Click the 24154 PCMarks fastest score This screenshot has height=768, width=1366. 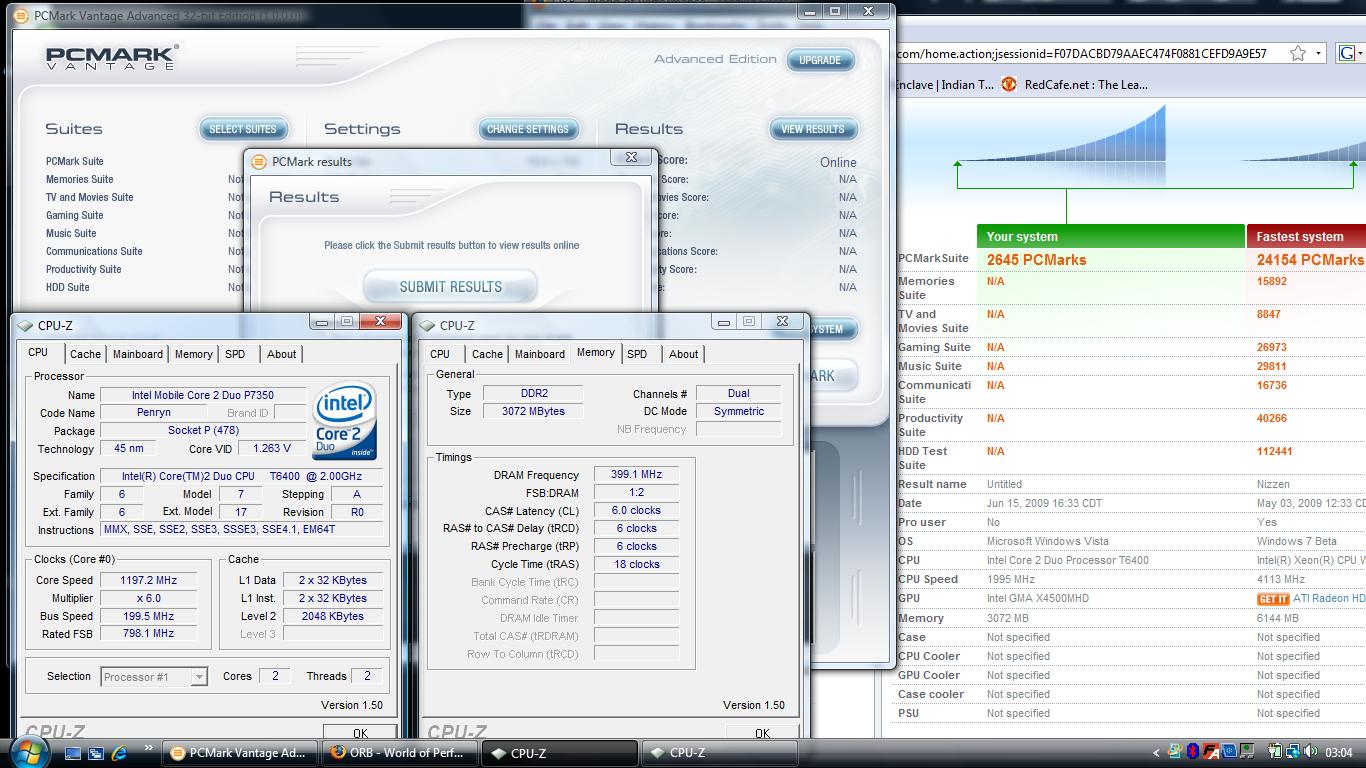tap(1310, 260)
